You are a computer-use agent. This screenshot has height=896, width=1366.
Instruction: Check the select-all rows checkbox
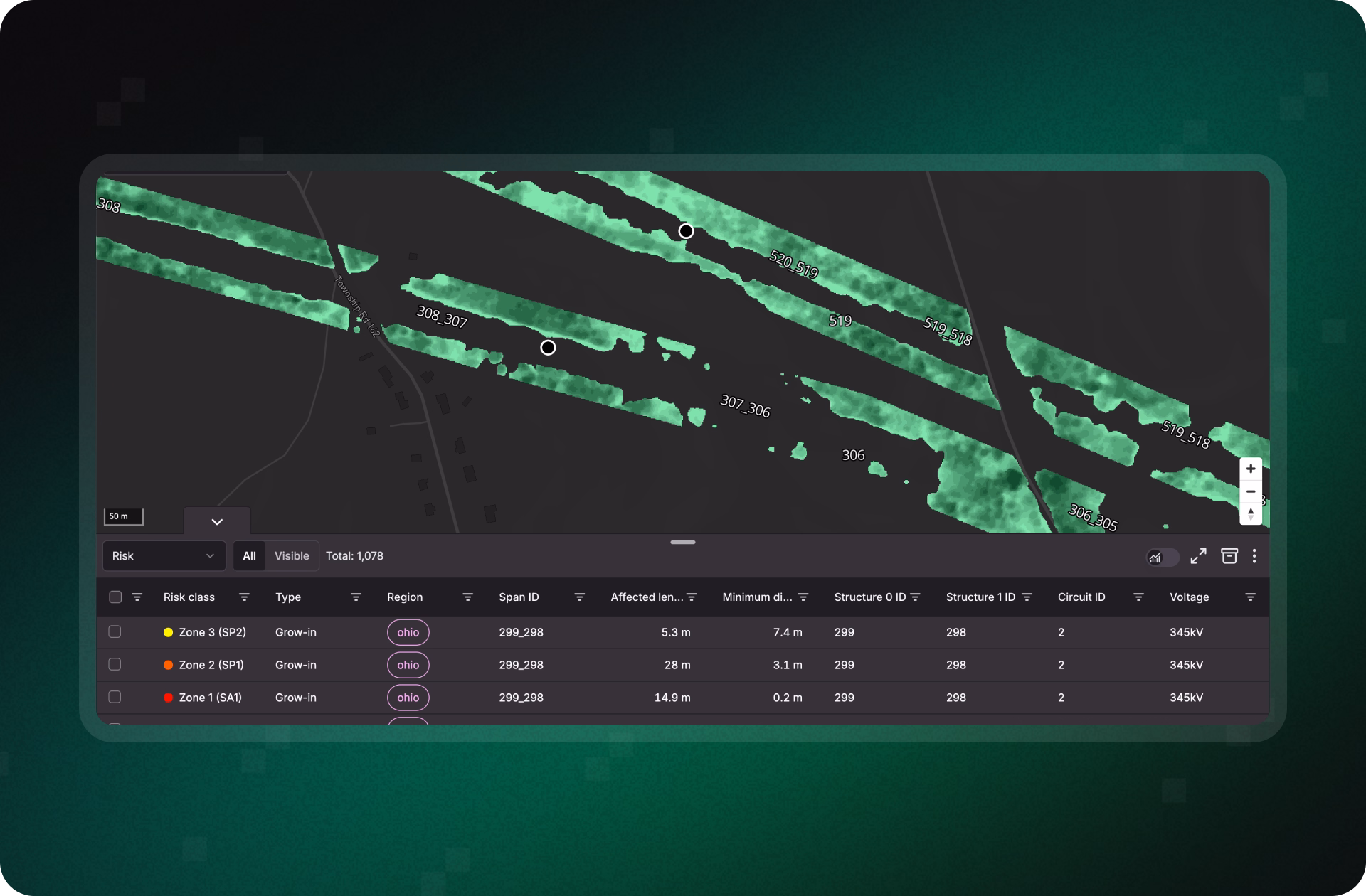pyautogui.click(x=115, y=597)
